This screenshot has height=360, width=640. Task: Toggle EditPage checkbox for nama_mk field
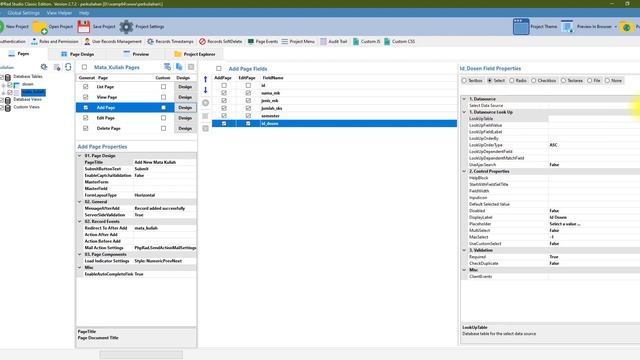tap(248, 93)
